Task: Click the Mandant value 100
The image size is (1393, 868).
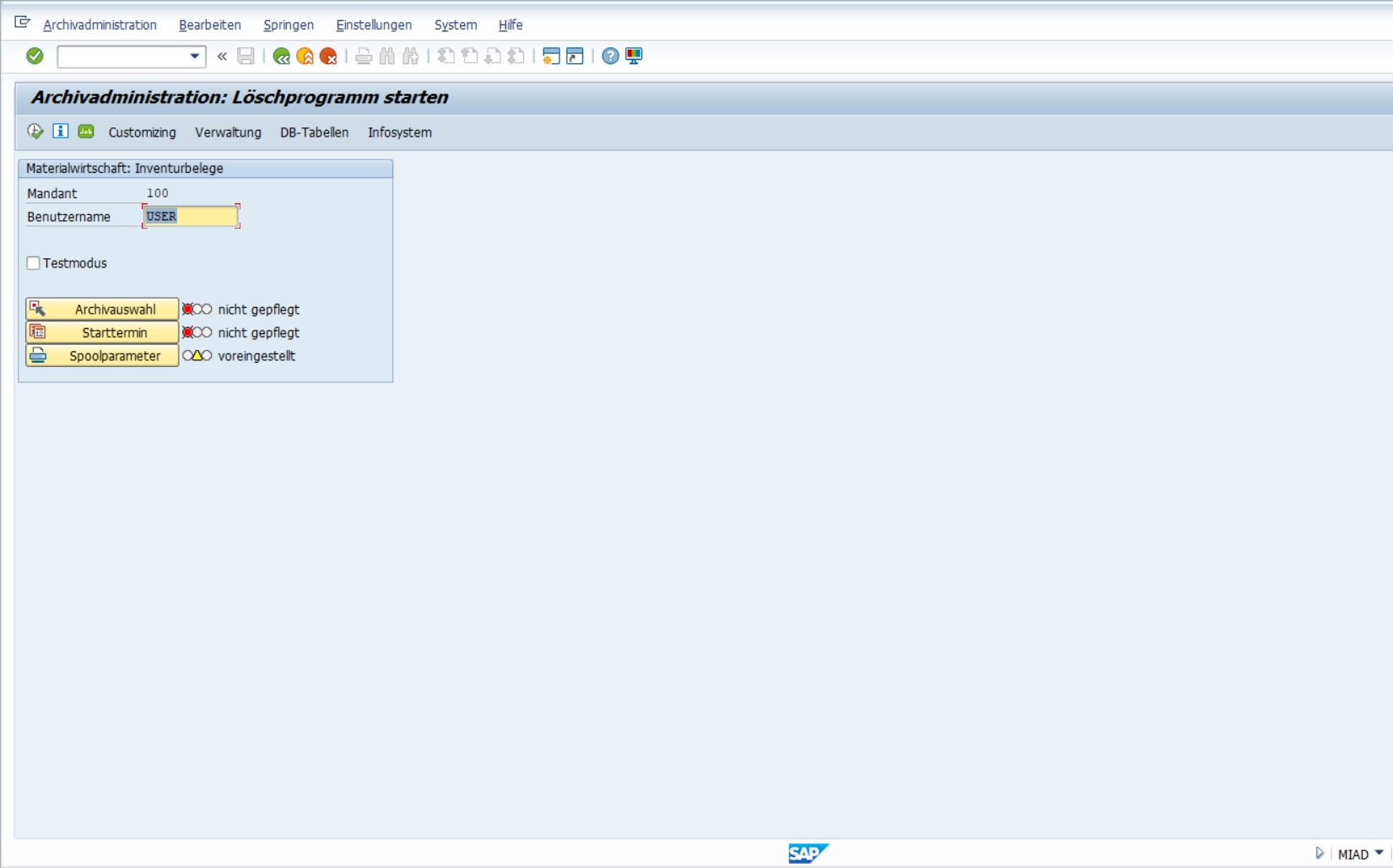Action: (158, 193)
